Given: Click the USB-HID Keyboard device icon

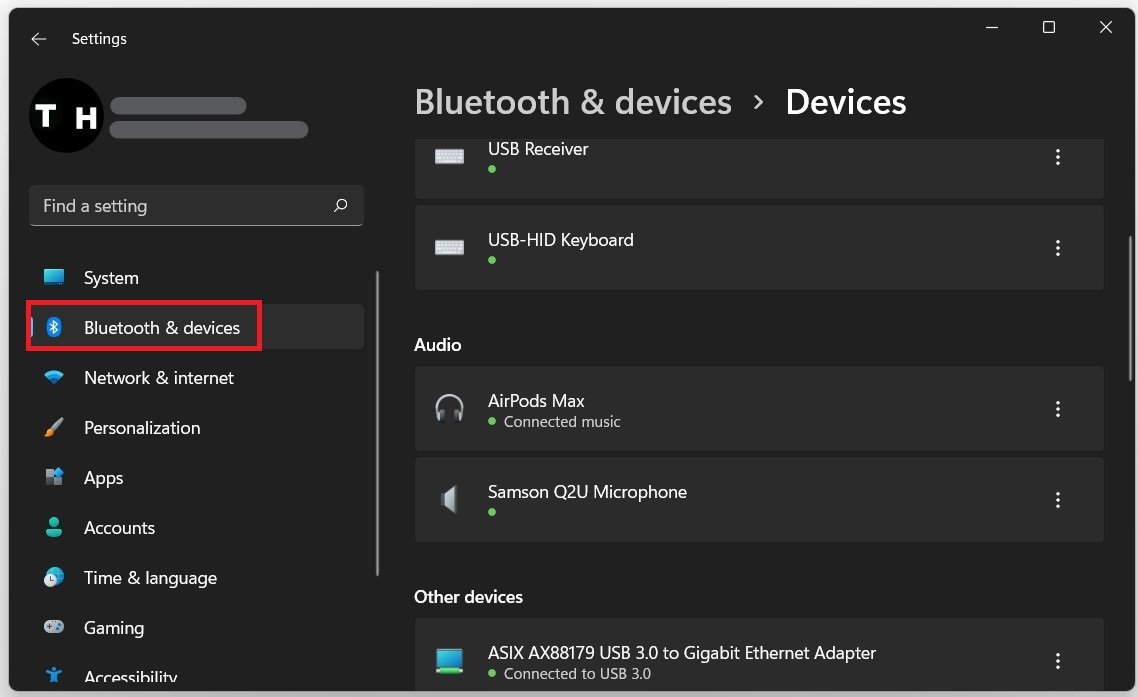Looking at the screenshot, I should point(449,248).
